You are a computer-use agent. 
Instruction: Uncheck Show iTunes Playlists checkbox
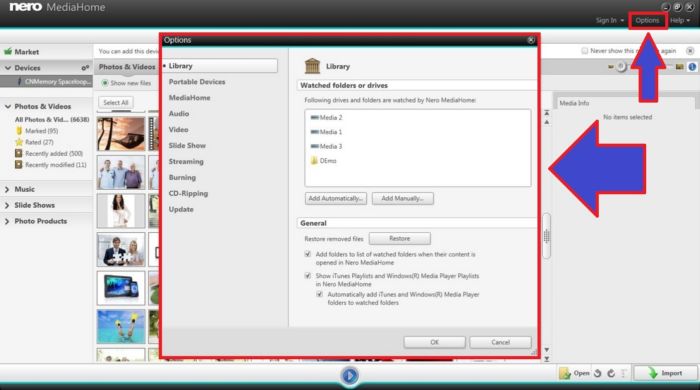(x=308, y=276)
